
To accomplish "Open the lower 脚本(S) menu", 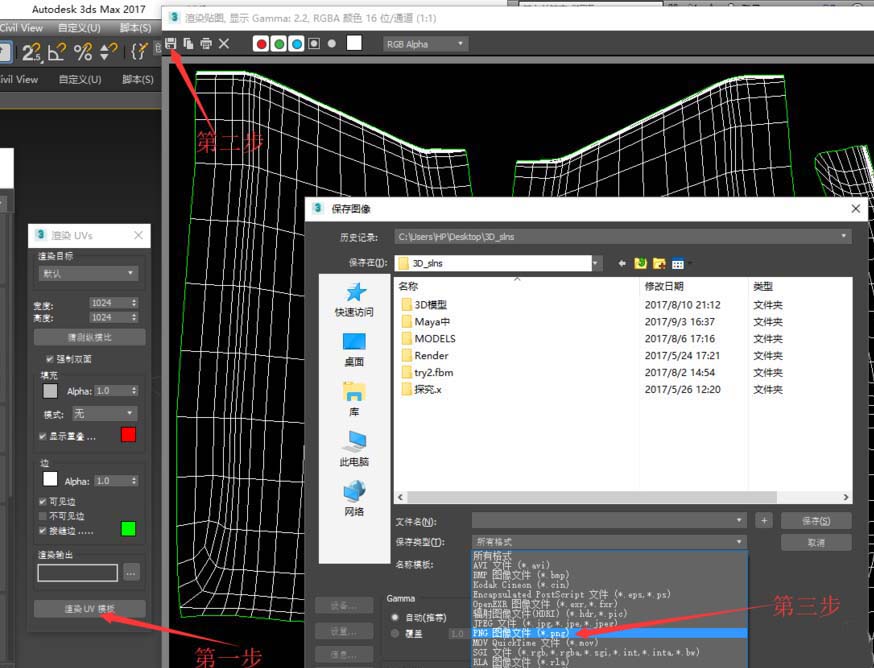I will pyautogui.click(x=138, y=79).
